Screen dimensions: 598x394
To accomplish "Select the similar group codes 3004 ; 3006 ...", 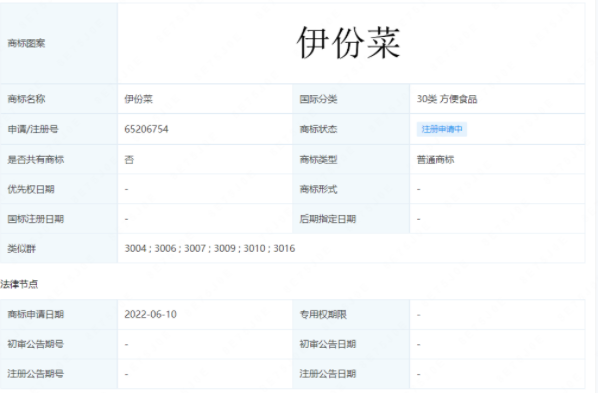I will coord(150,249).
